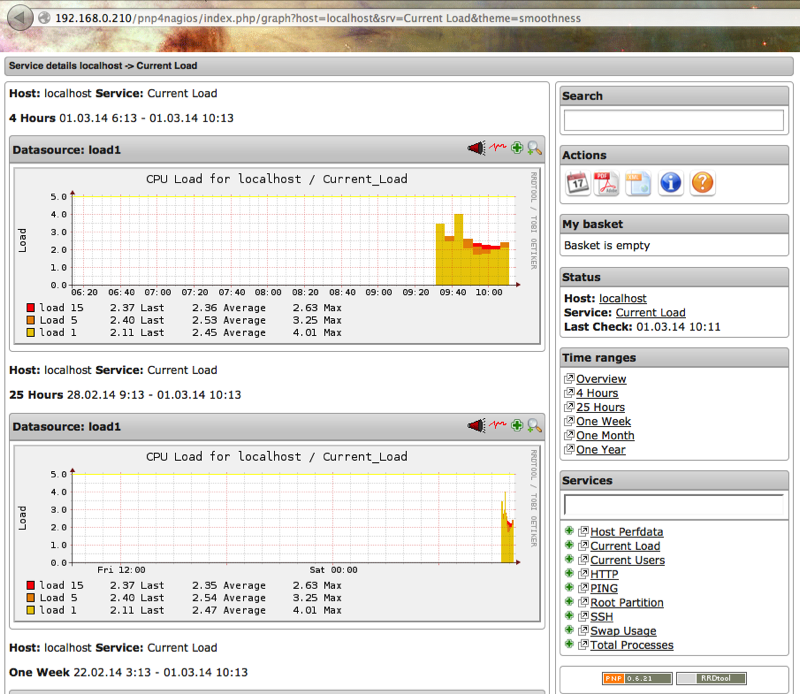The height and width of the screenshot is (694, 800).
Task: Open the Overview time range link
Action: click(601, 379)
